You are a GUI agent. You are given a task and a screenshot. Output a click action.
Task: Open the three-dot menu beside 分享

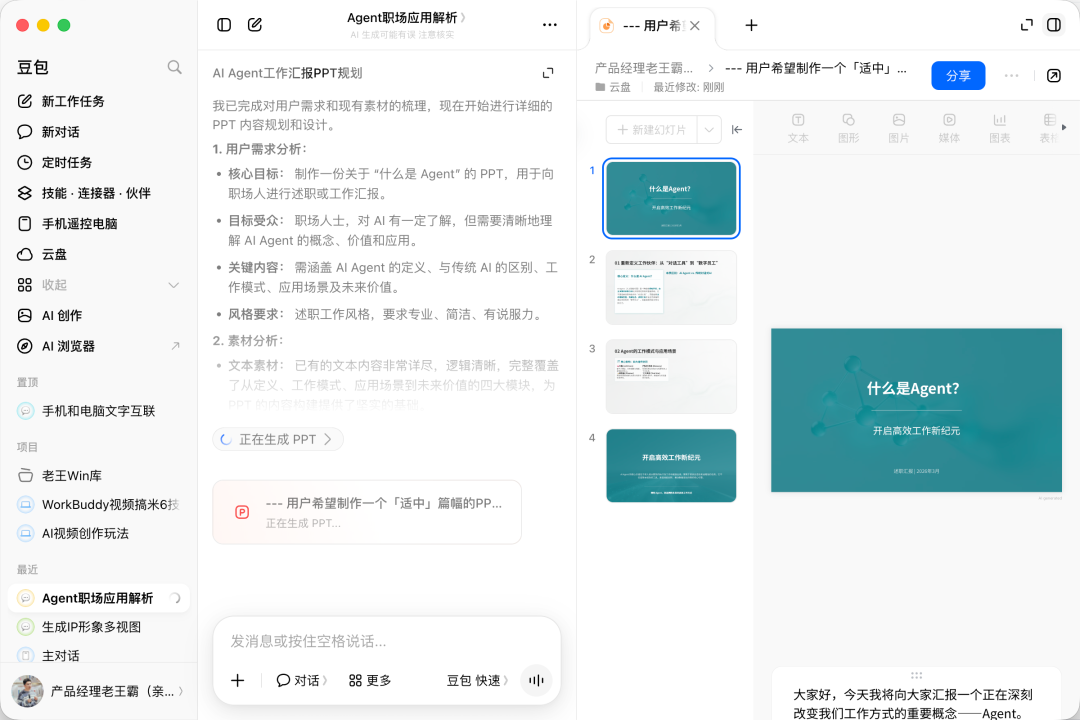1011,76
